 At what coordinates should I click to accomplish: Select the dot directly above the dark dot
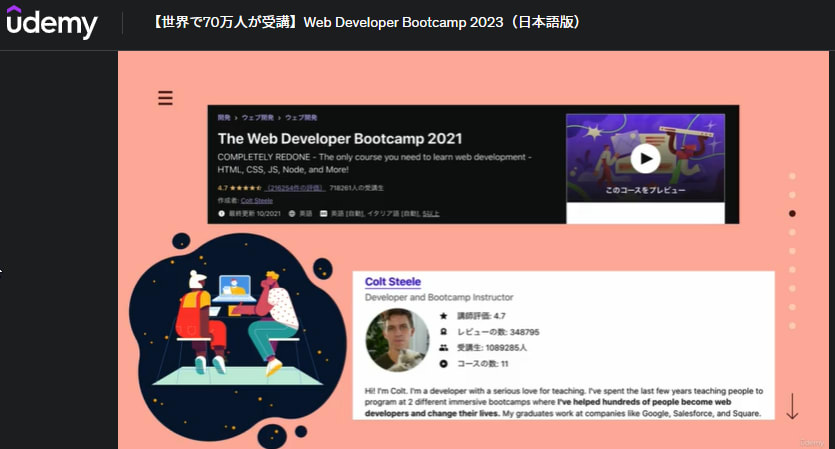[792, 195]
